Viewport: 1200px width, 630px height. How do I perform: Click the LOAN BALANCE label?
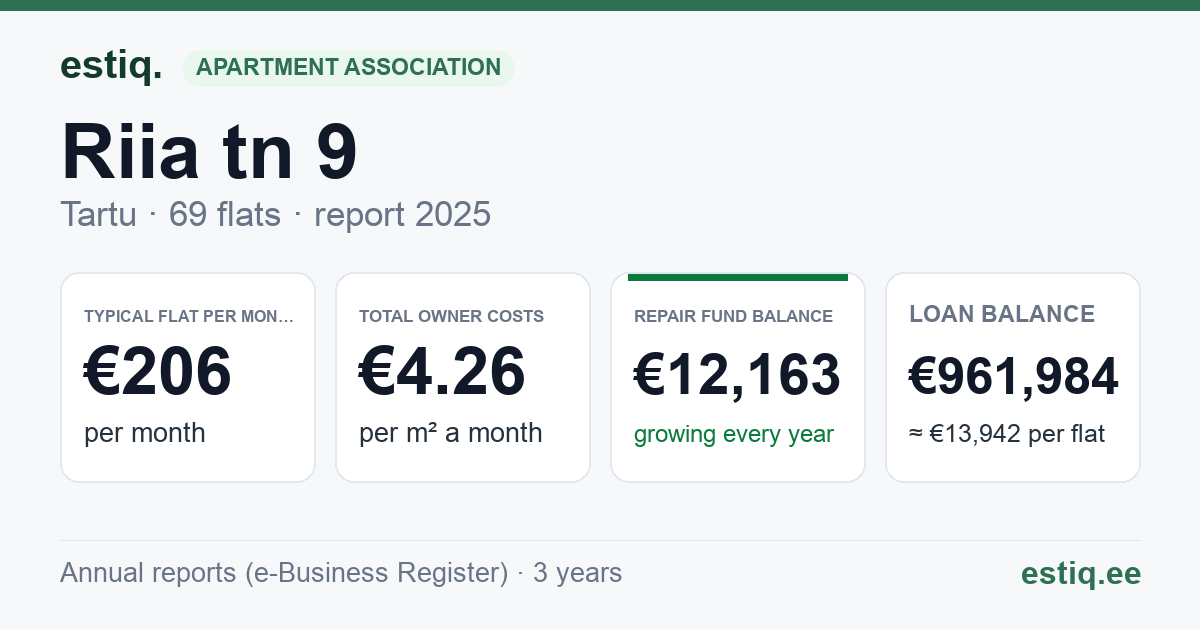point(1002,315)
